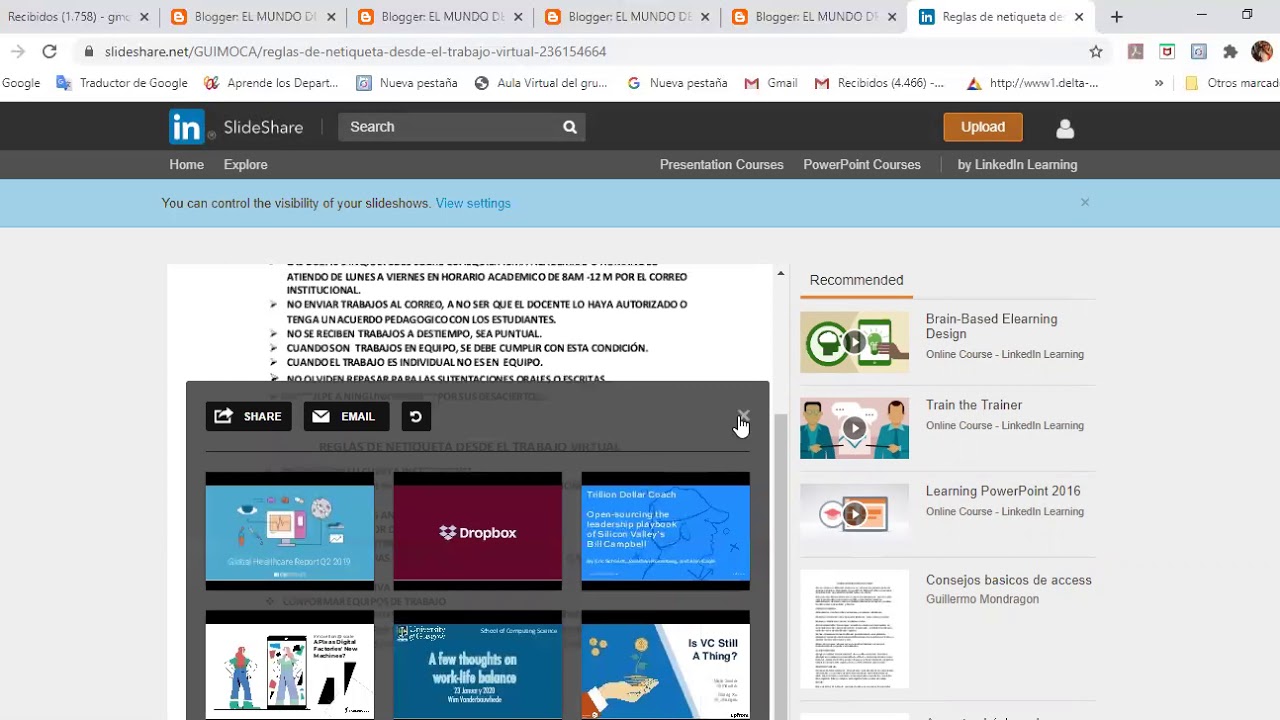
Task: Open Chrome extensions puzzle icon
Action: tap(1231, 51)
